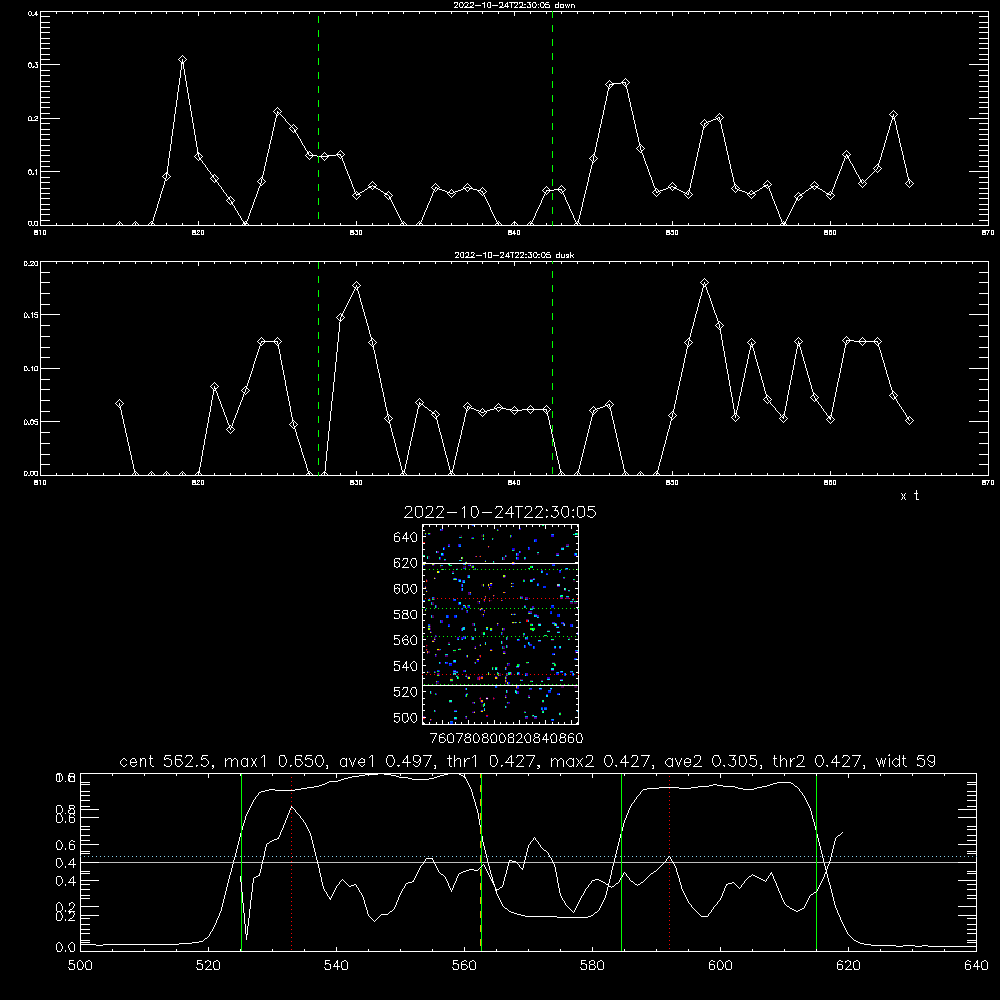Click the red dotted line at 592 in bottom plot
1000x1000 pixels.
670,862
